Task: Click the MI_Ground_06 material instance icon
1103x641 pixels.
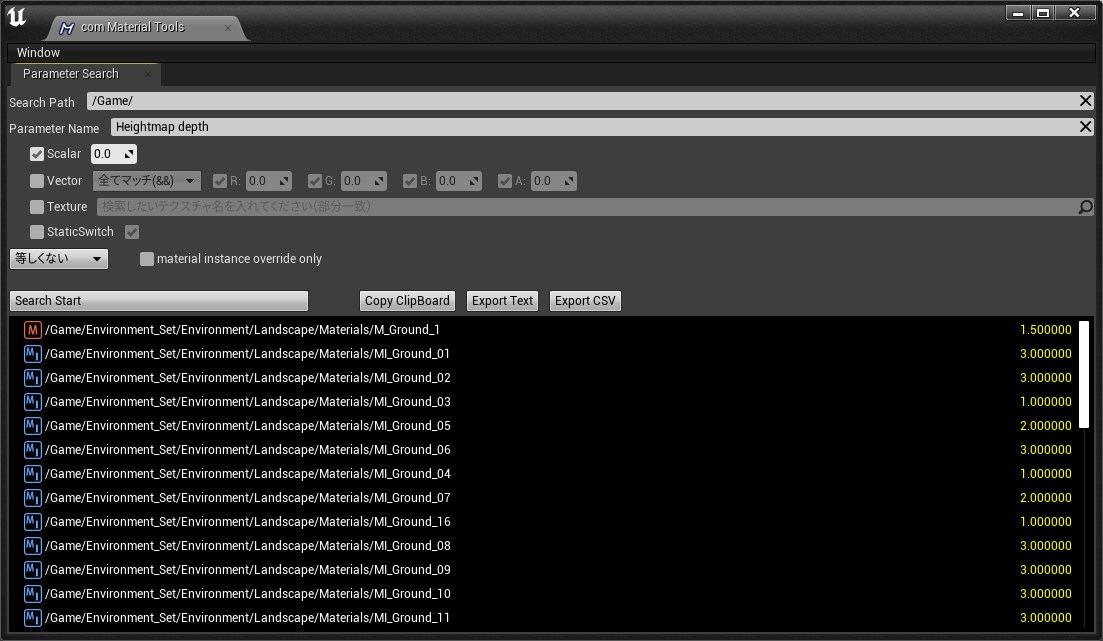Action: tap(33, 450)
